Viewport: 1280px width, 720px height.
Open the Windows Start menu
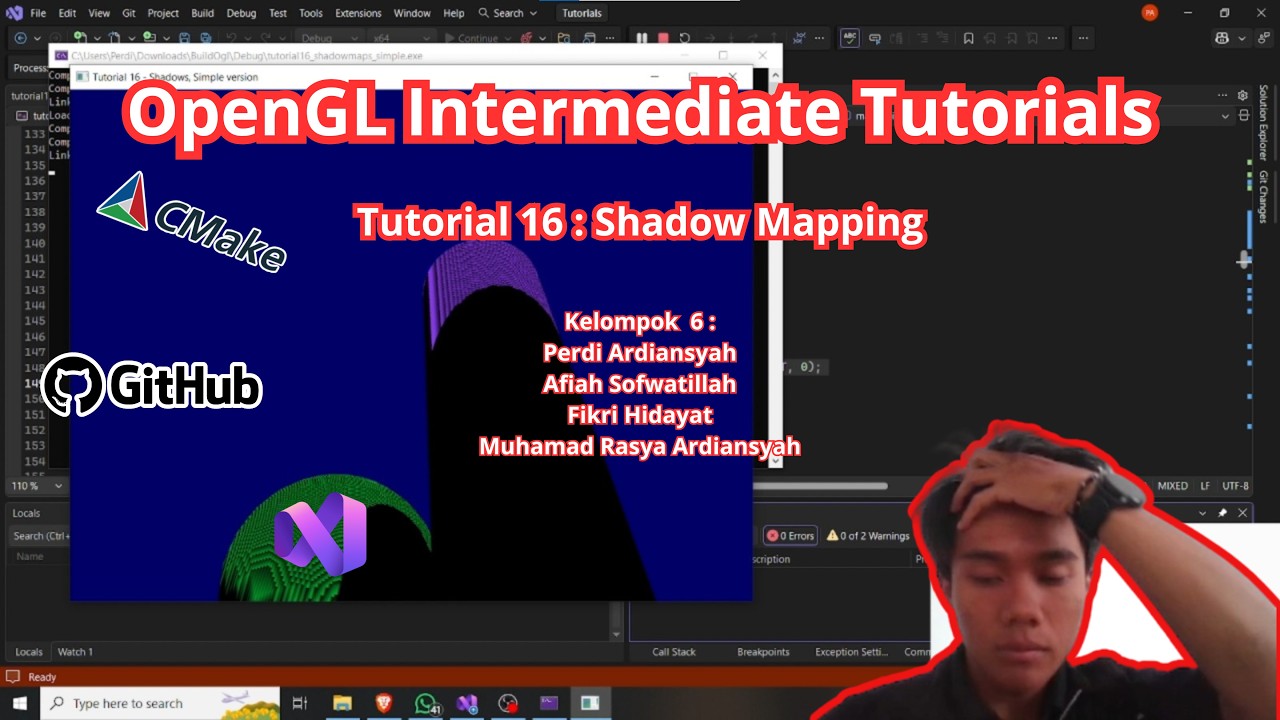tap(18, 703)
